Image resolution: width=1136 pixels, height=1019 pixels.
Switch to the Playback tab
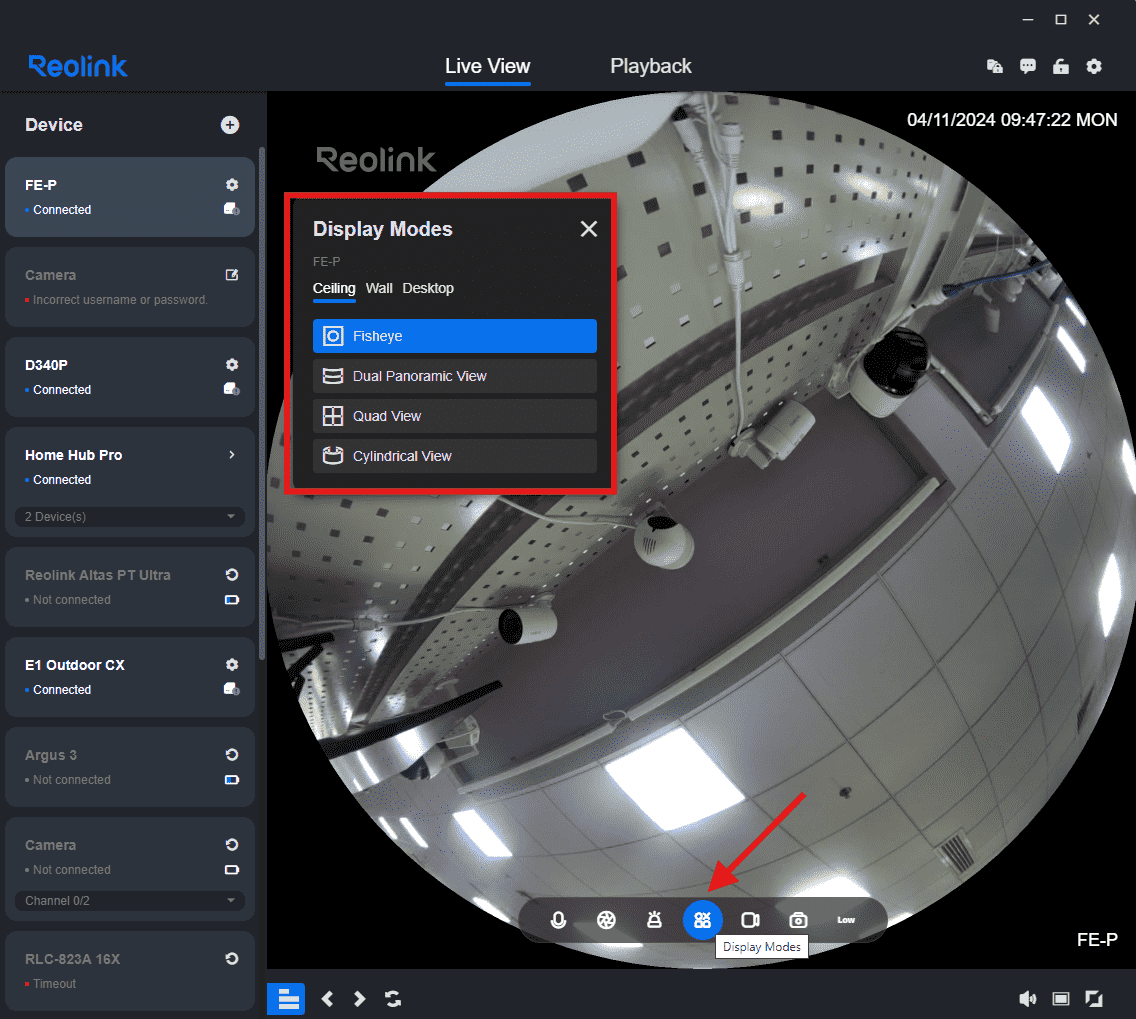[x=651, y=66]
